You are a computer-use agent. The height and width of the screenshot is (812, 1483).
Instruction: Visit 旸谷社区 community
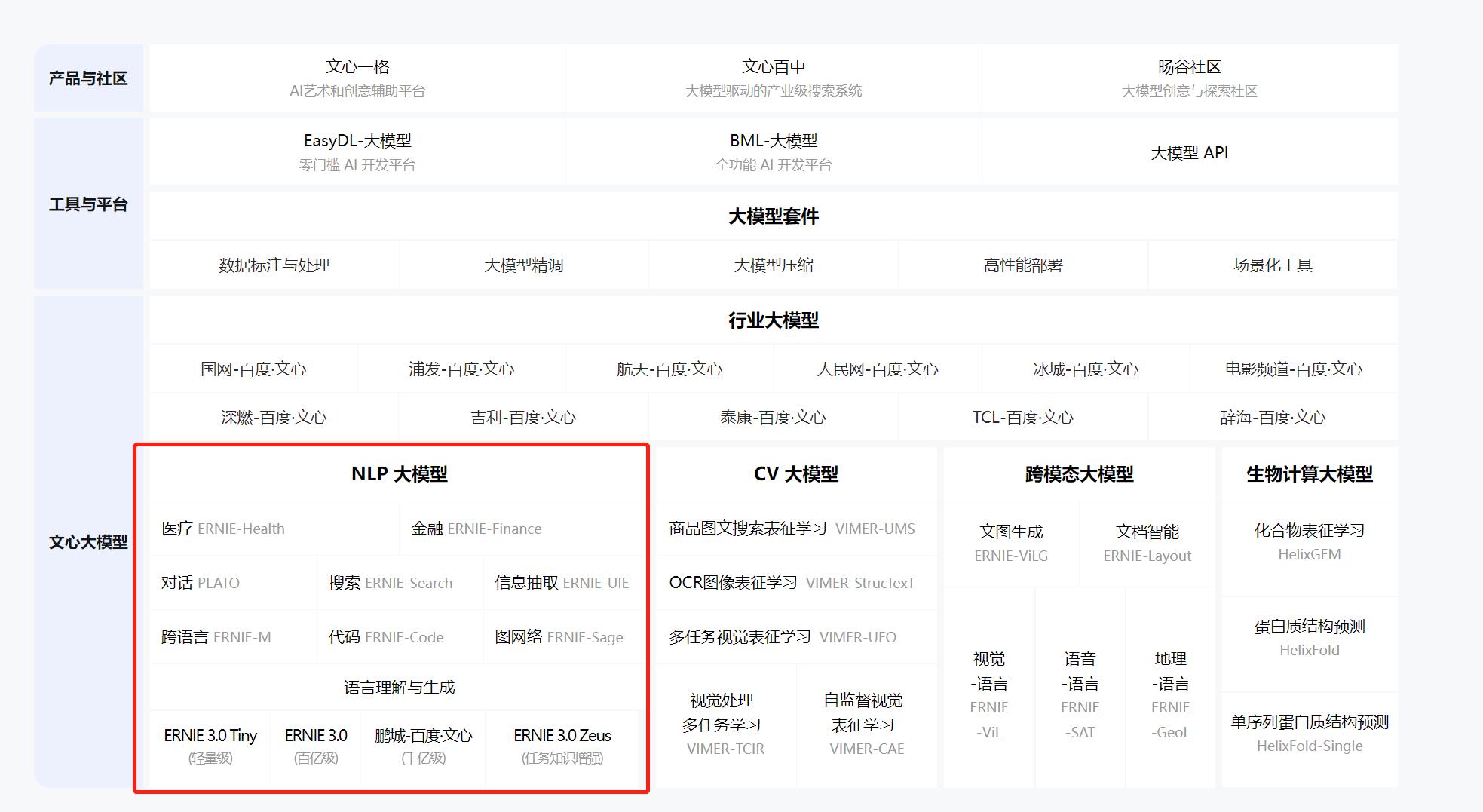(1190, 78)
